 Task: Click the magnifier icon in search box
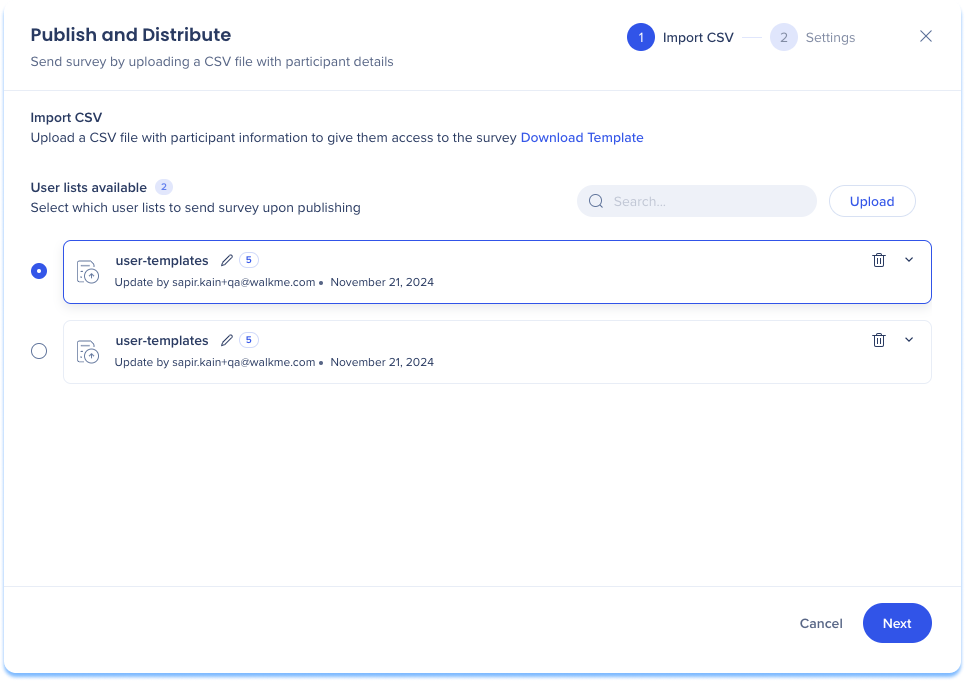pos(596,201)
